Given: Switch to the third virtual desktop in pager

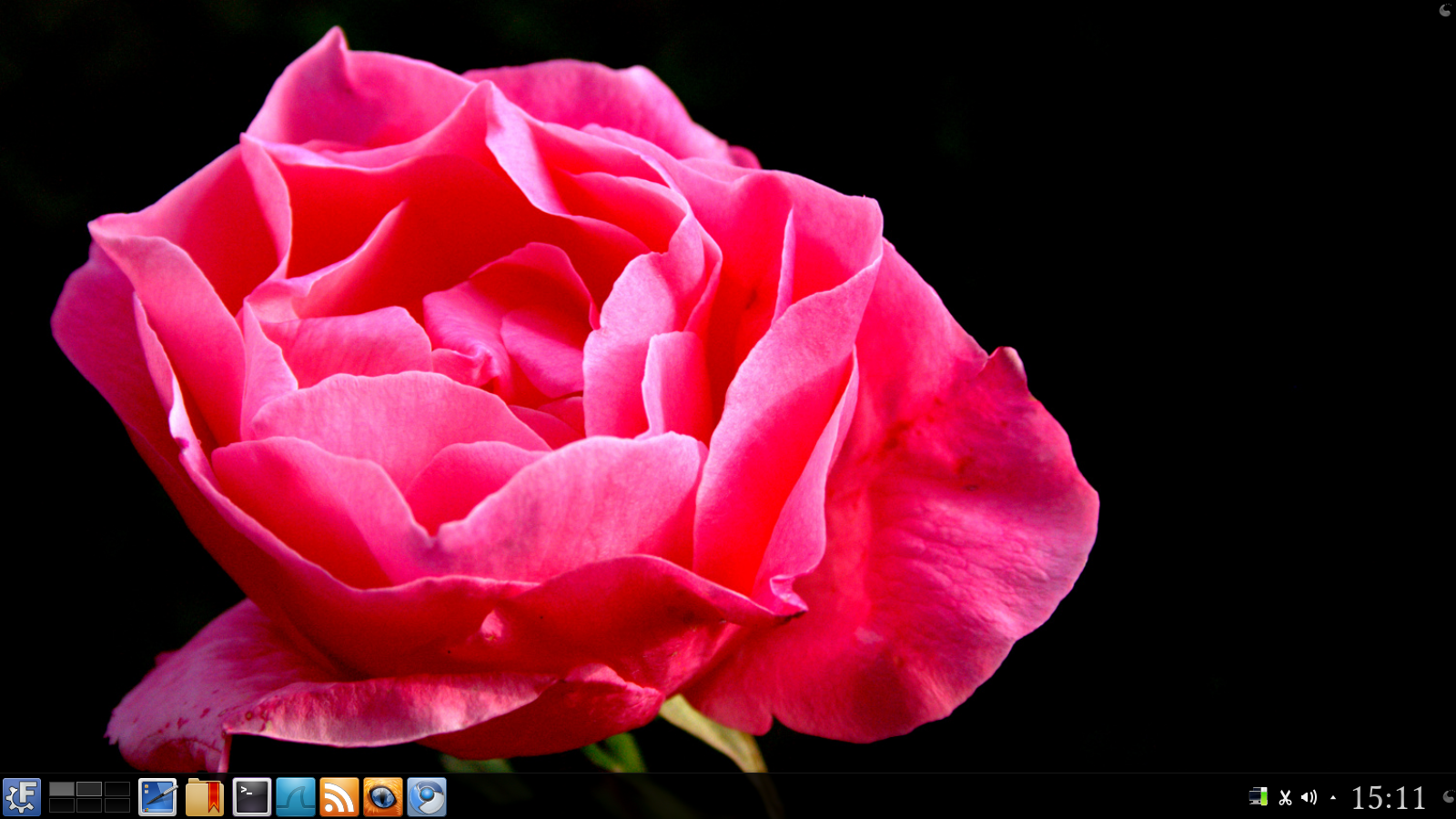Looking at the screenshot, I should pyautogui.click(x=116, y=789).
